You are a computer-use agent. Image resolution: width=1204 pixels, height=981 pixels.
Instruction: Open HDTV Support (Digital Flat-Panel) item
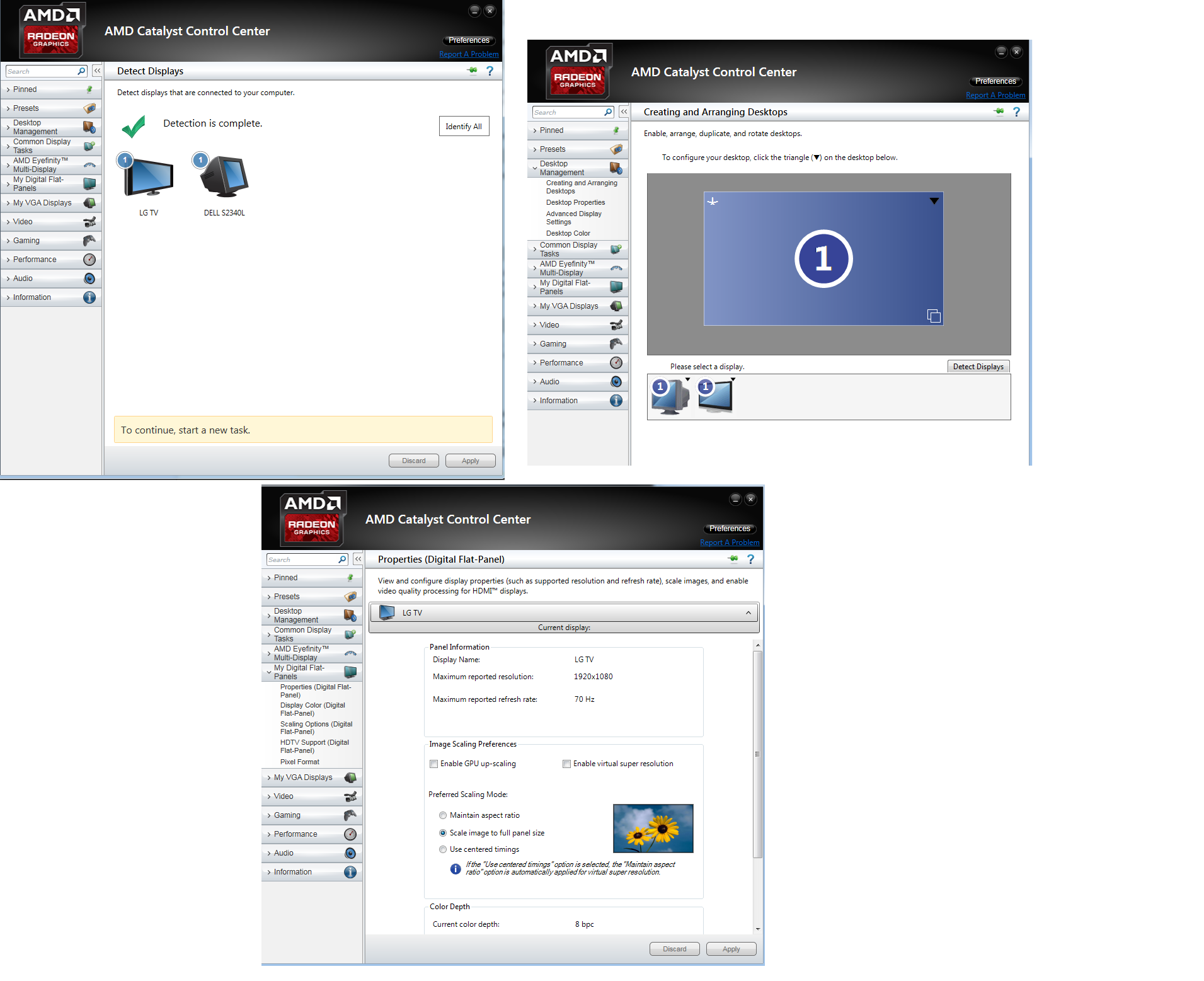(314, 747)
